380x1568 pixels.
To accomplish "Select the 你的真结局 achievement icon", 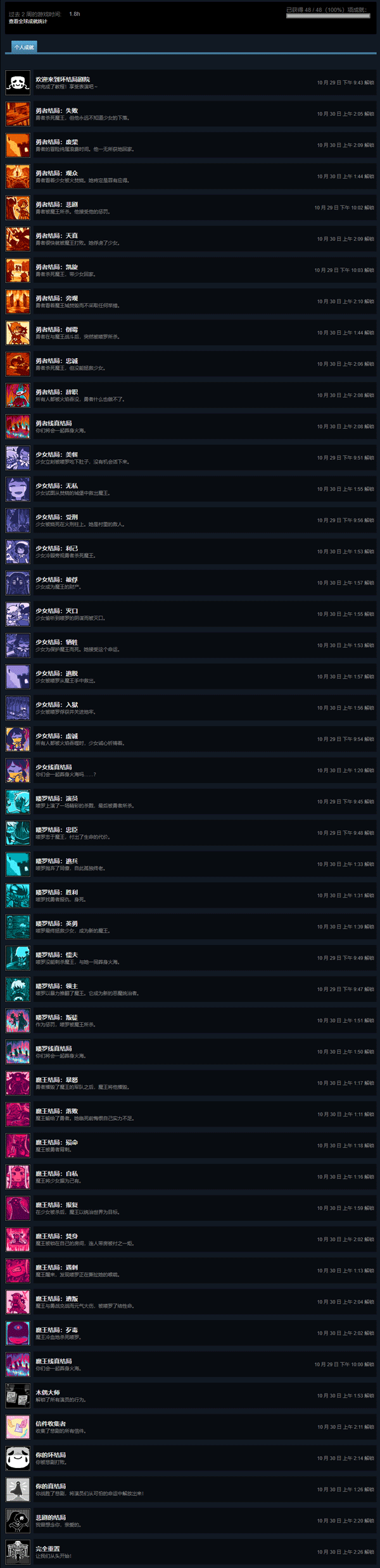I will [x=18, y=1490].
